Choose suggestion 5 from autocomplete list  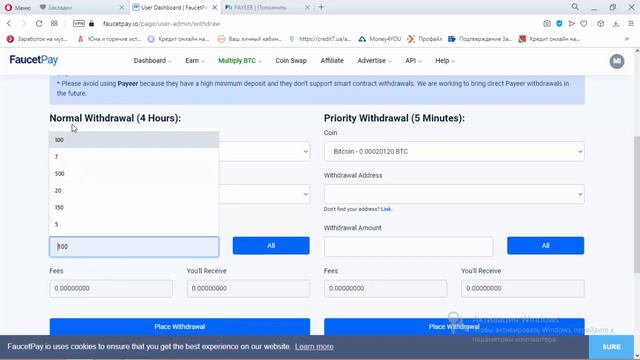tap(134, 224)
